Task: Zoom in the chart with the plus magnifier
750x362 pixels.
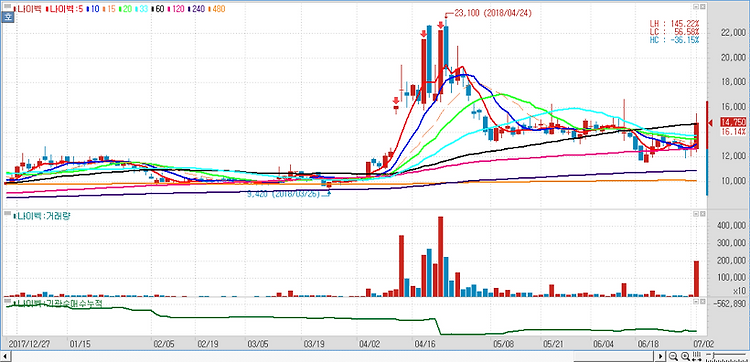Action: click(685, 356)
